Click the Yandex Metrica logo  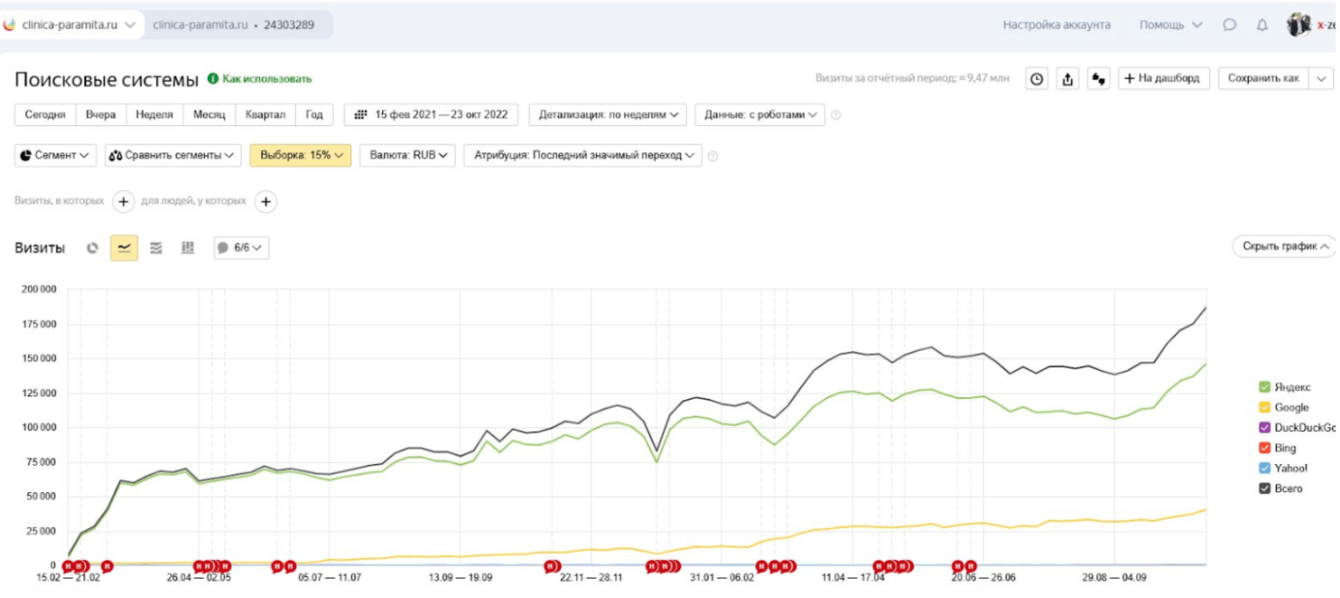pyautogui.click(x=10, y=25)
